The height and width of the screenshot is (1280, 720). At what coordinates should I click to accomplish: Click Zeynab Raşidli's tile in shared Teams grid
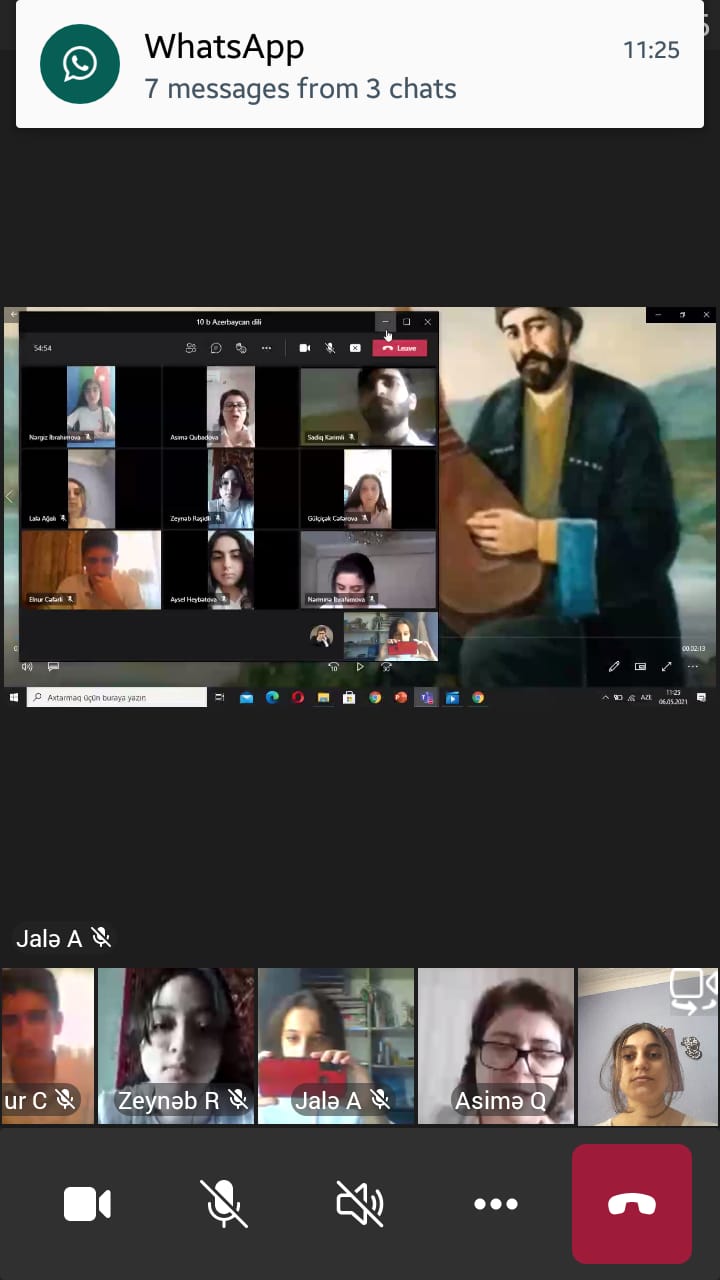point(230,489)
